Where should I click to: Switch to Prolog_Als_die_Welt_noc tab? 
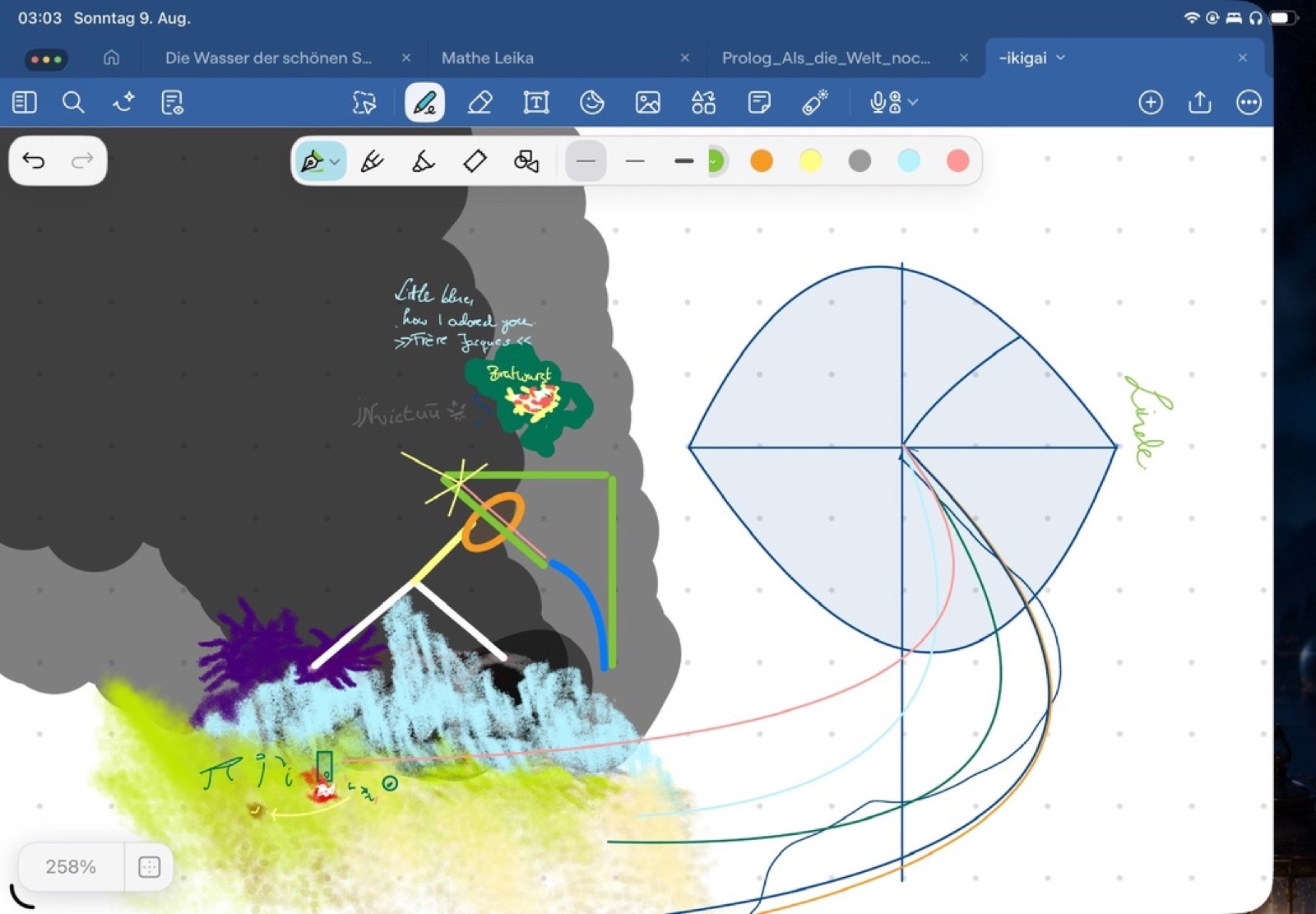pos(826,58)
